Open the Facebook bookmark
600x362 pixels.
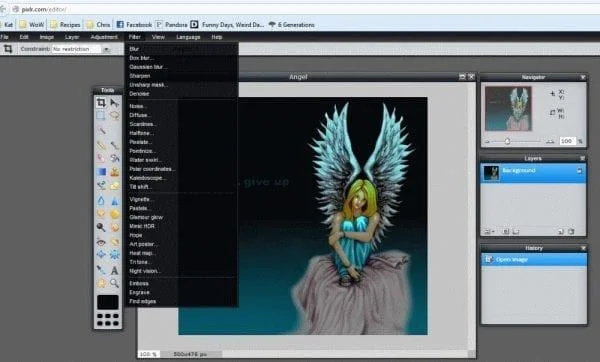coord(134,24)
